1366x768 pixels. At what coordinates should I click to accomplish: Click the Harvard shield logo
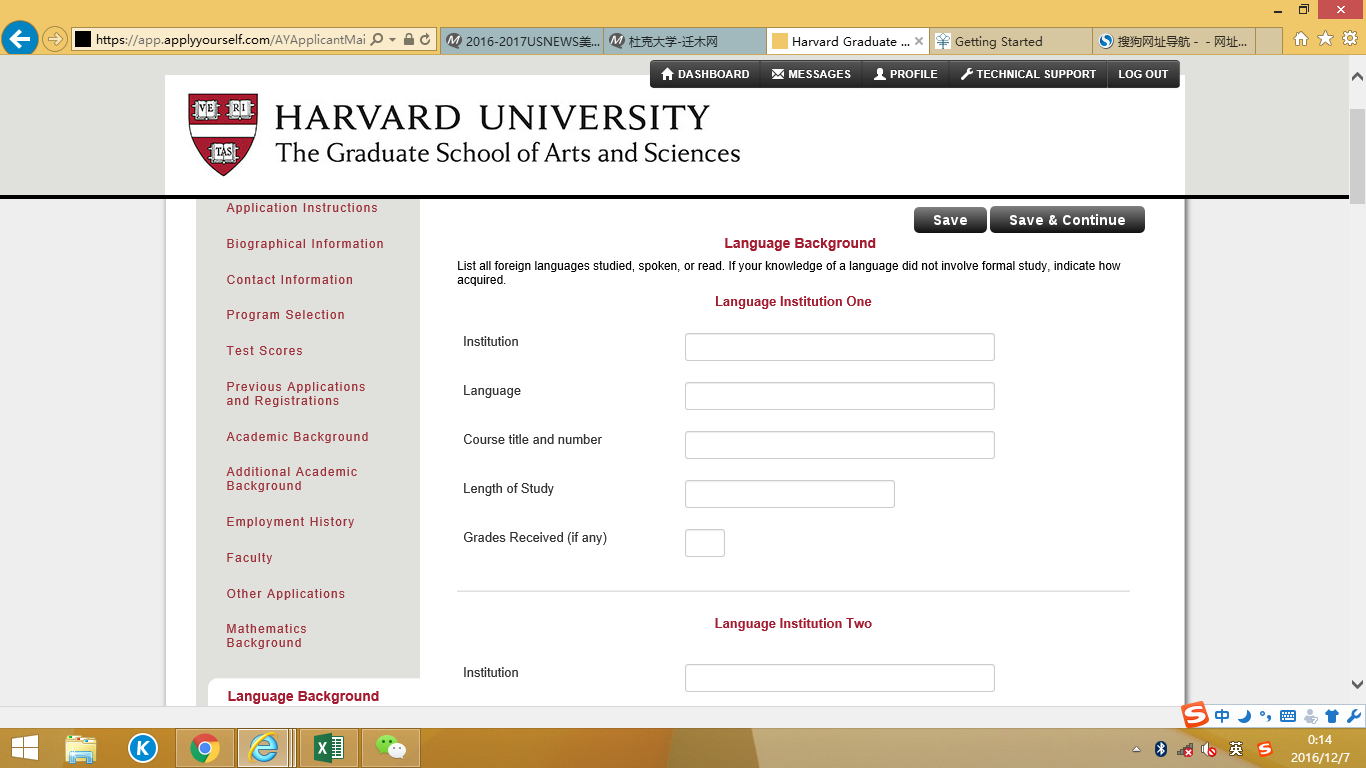pyautogui.click(x=222, y=134)
